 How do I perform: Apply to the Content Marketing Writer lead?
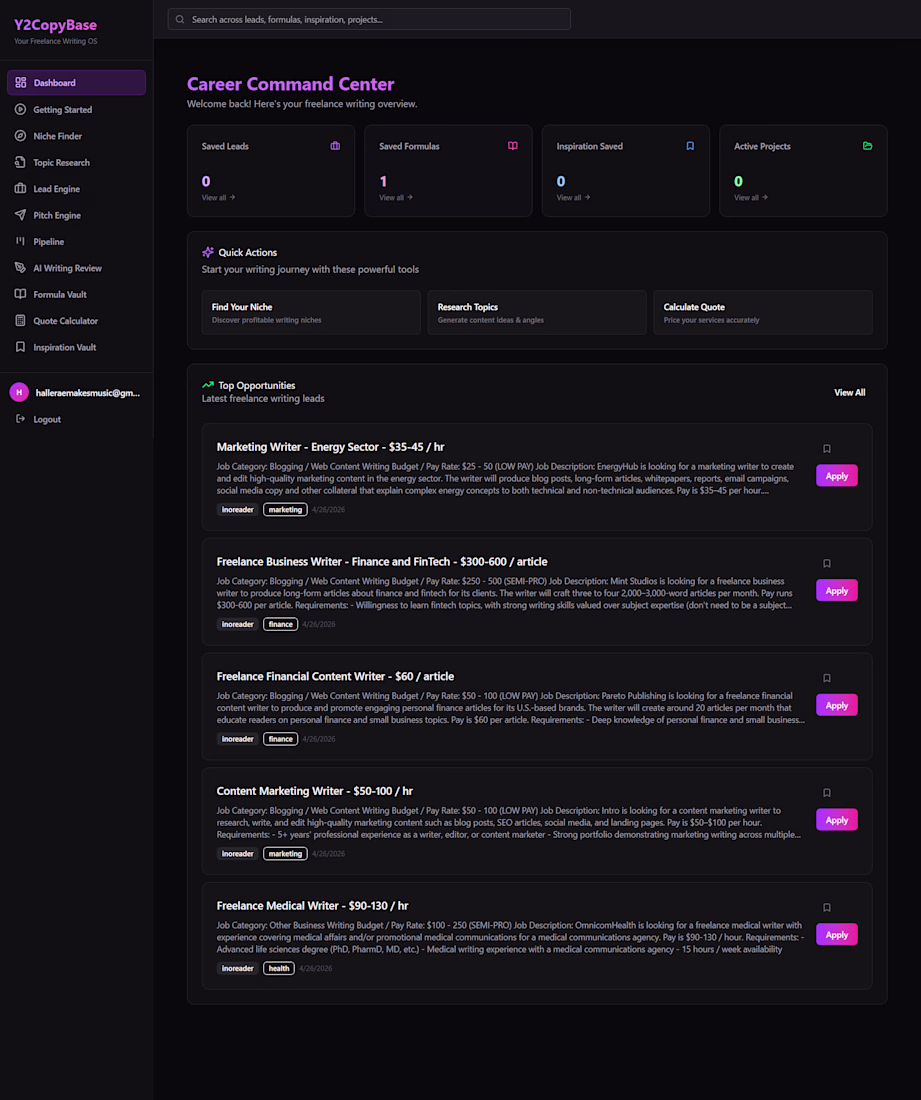pyautogui.click(x=836, y=820)
